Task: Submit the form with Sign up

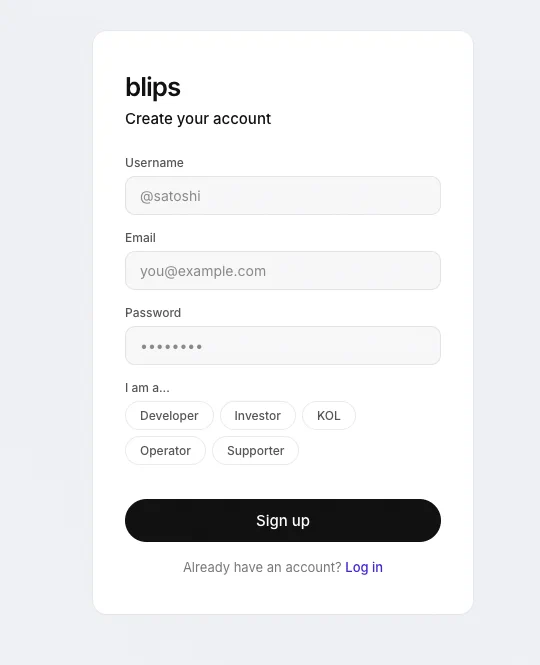Action: point(283,520)
